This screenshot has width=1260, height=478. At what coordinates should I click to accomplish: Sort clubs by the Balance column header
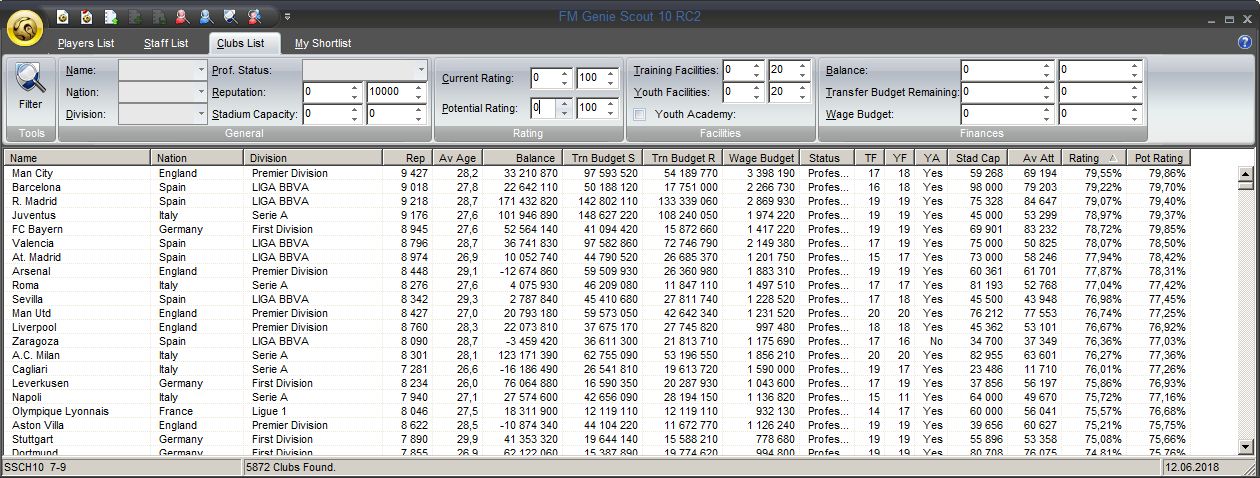[521, 158]
